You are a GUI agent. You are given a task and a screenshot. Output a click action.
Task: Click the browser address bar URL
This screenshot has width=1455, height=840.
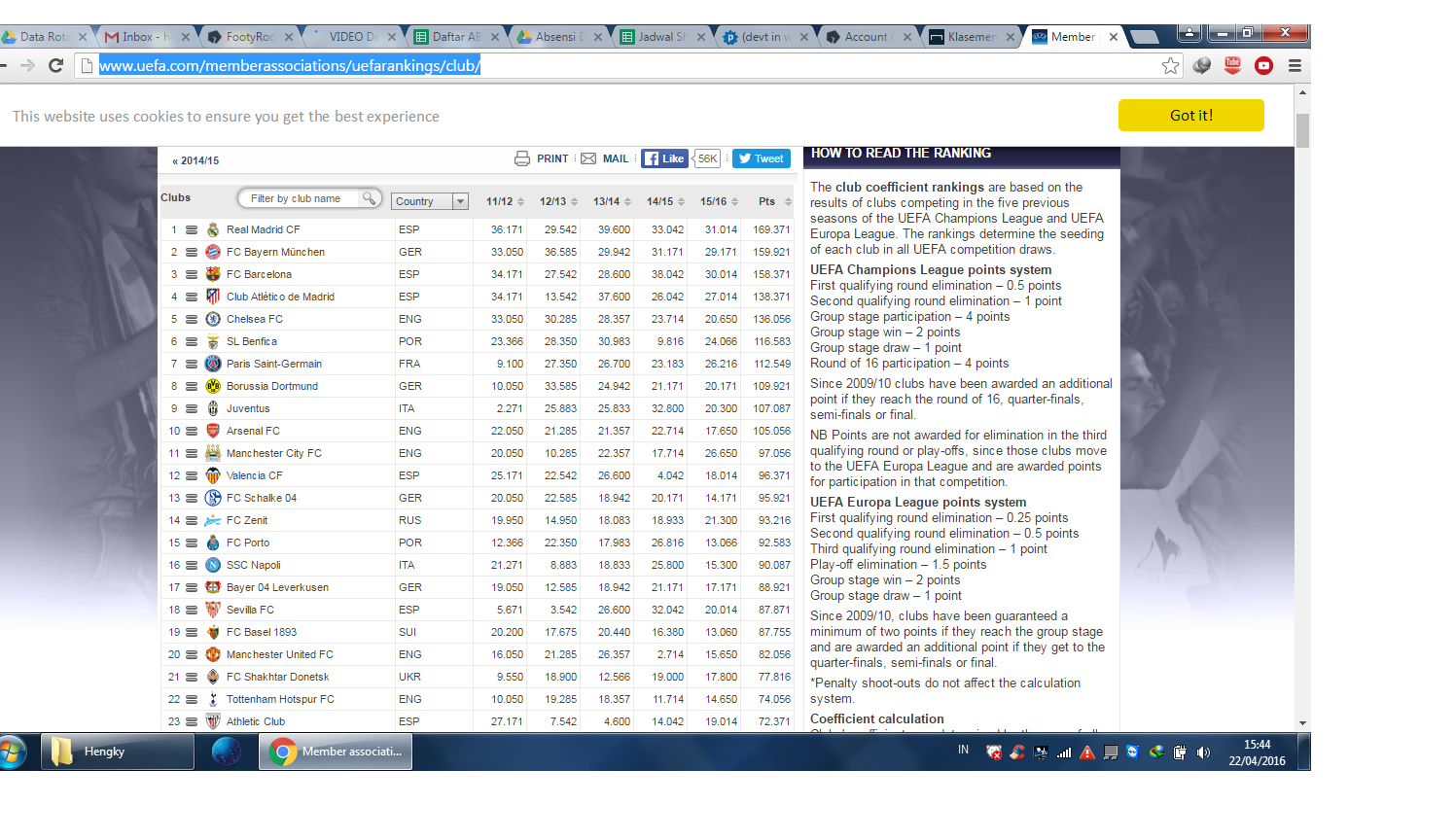[290, 65]
